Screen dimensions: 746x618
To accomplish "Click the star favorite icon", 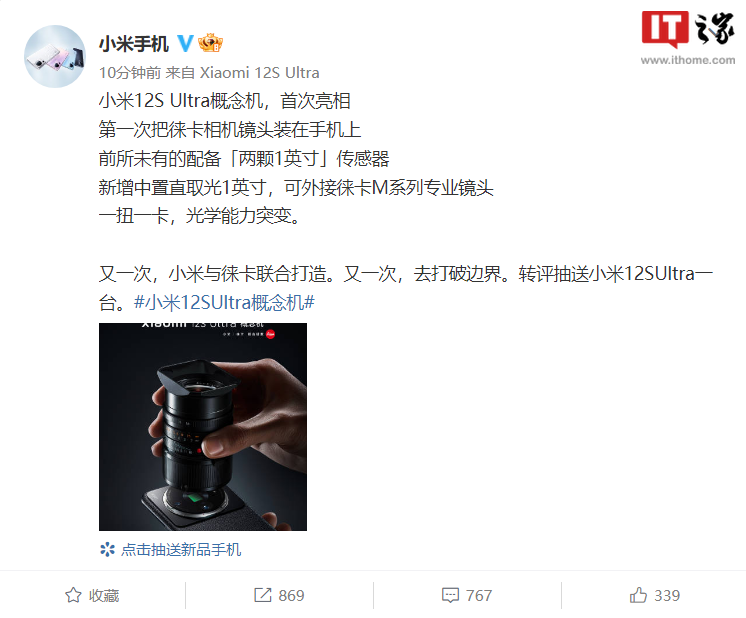I will pyautogui.click(x=73, y=595).
